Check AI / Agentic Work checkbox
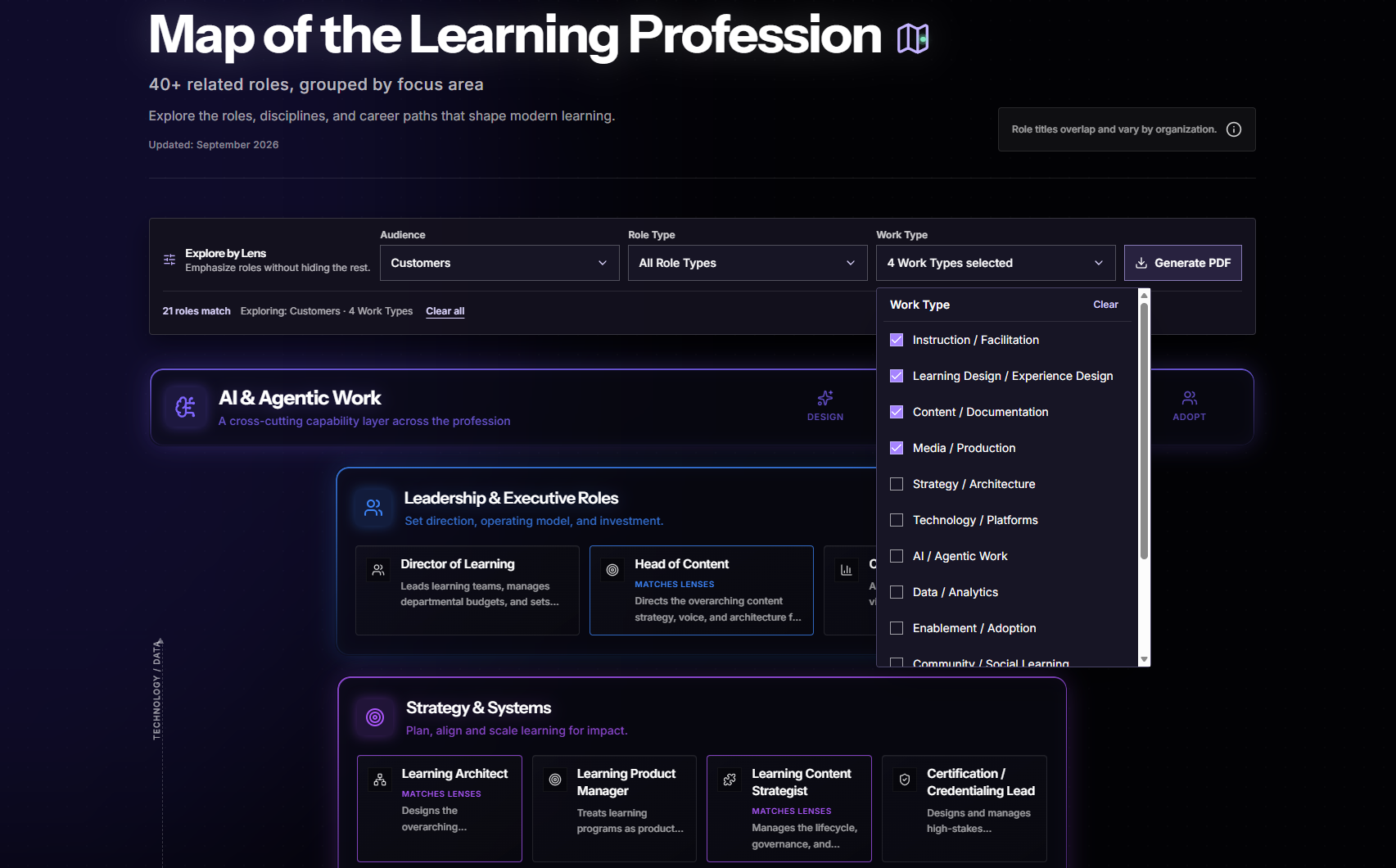The height and width of the screenshot is (868, 1396). click(x=897, y=556)
